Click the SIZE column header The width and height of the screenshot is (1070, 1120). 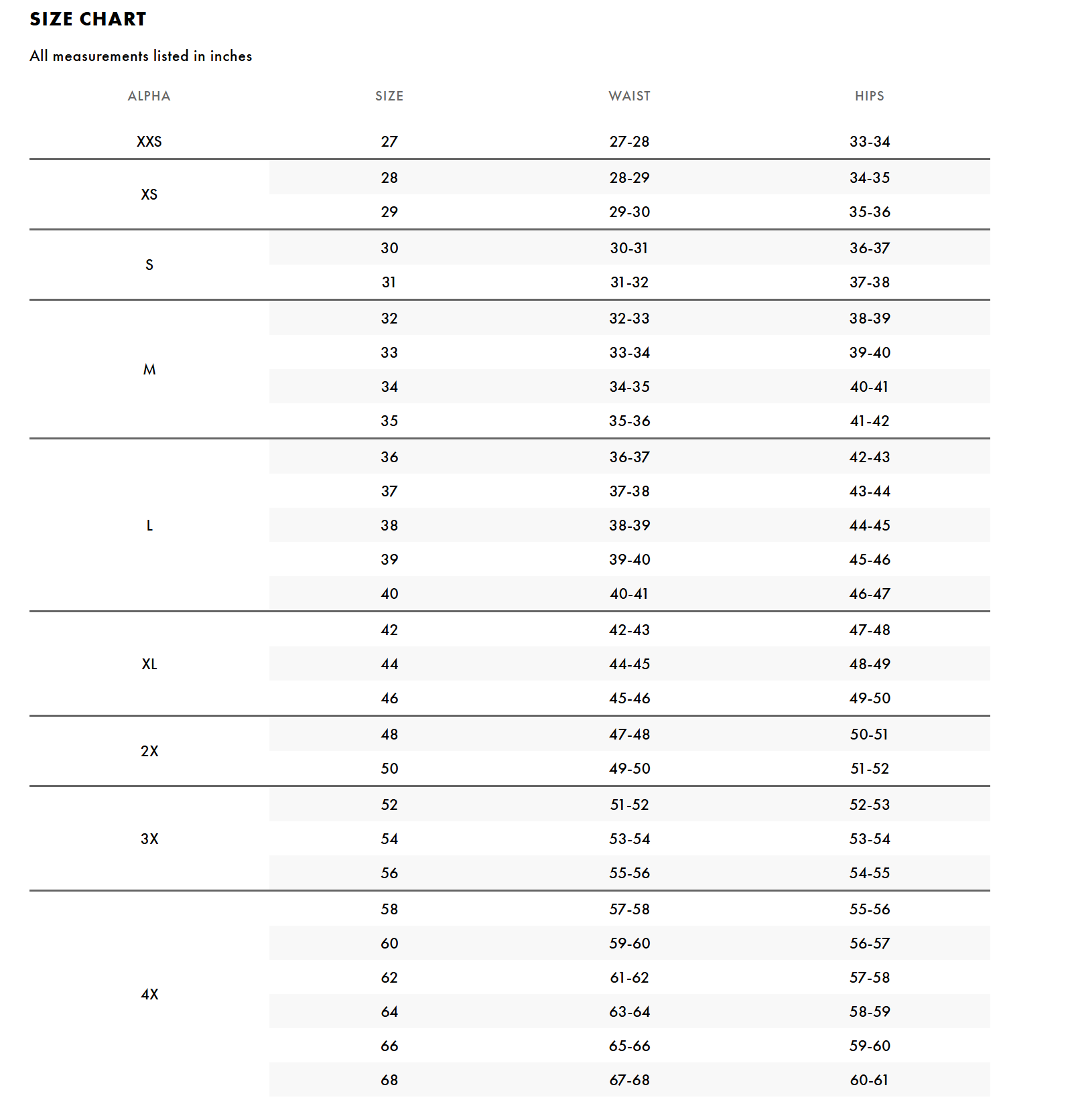389,96
